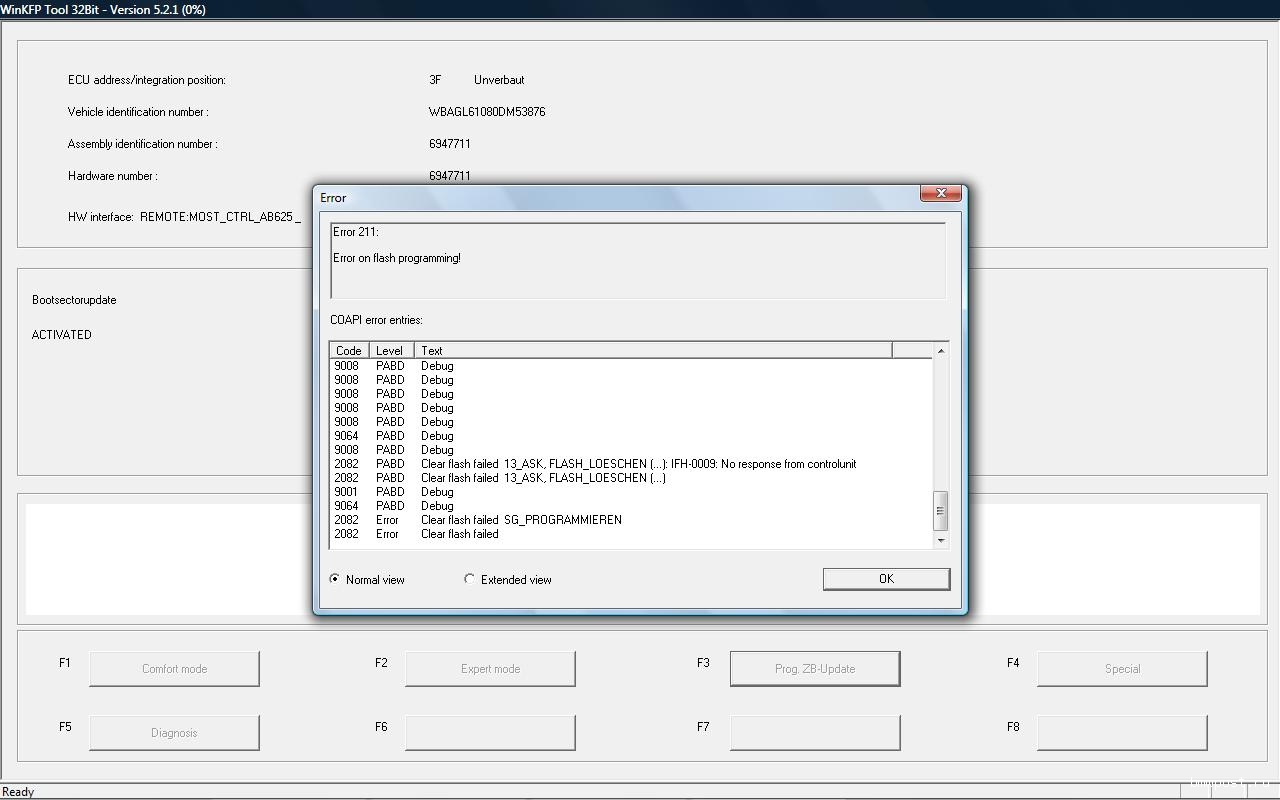Screen dimensions: 1280x800
Task: Sort by the Code column header
Action: coord(349,350)
